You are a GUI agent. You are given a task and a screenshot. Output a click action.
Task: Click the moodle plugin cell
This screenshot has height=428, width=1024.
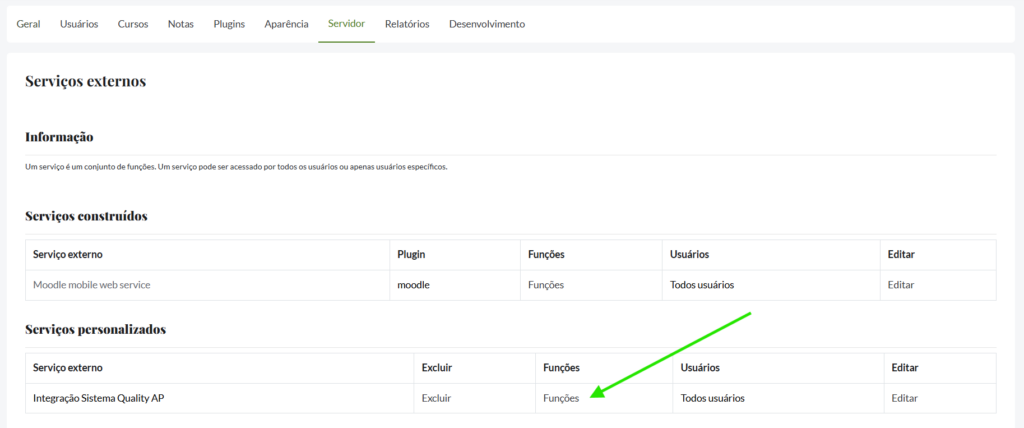[x=412, y=285]
